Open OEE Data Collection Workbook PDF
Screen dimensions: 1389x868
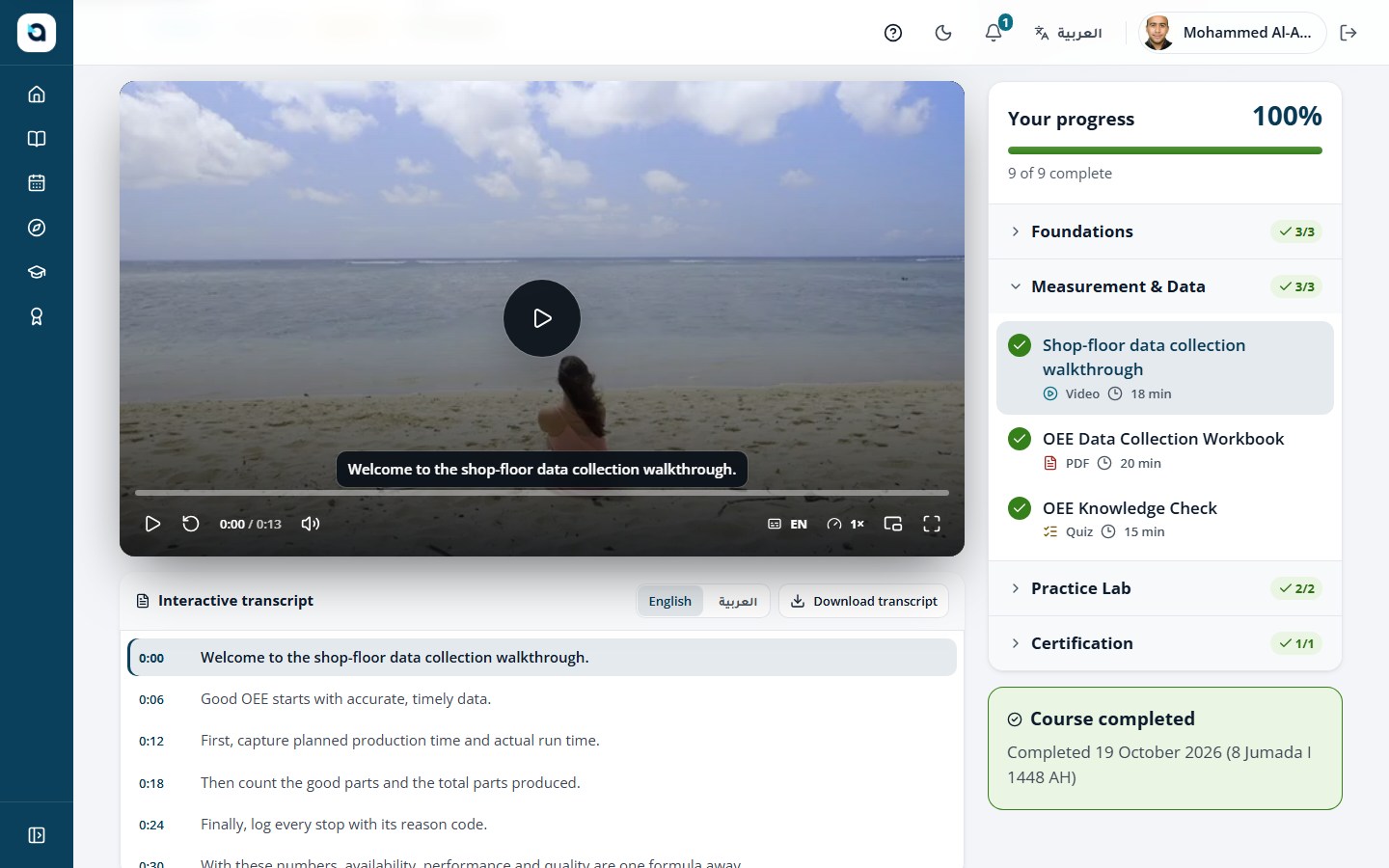tap(1165, 450)
